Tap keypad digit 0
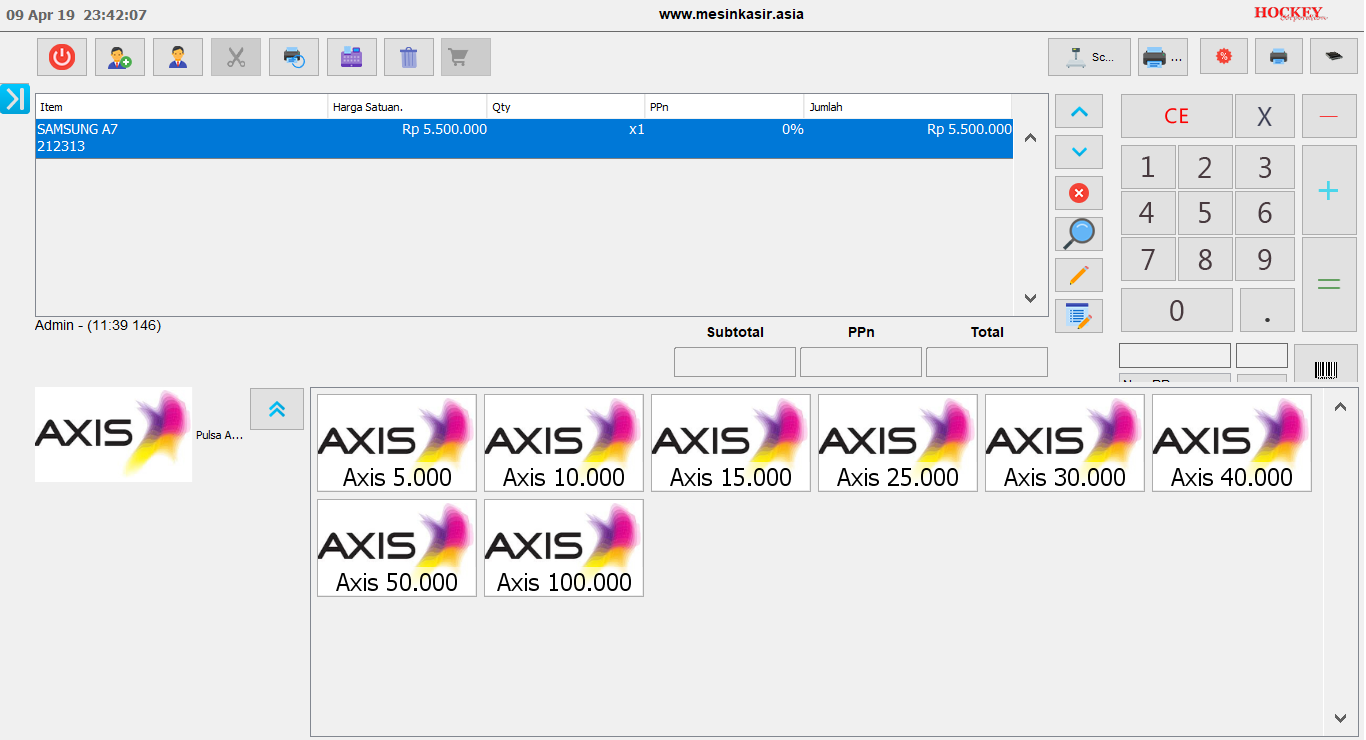The height and width of the screenshot is (740, 1366). tap(1177, 310)
